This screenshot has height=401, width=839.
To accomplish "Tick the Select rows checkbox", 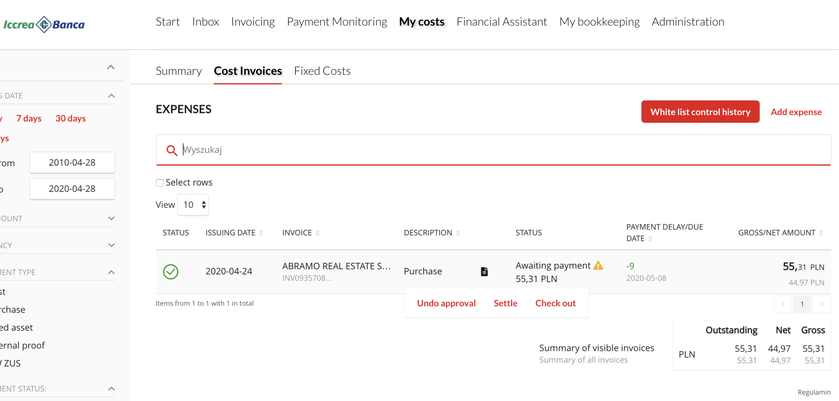I will [x=160, y=183].
